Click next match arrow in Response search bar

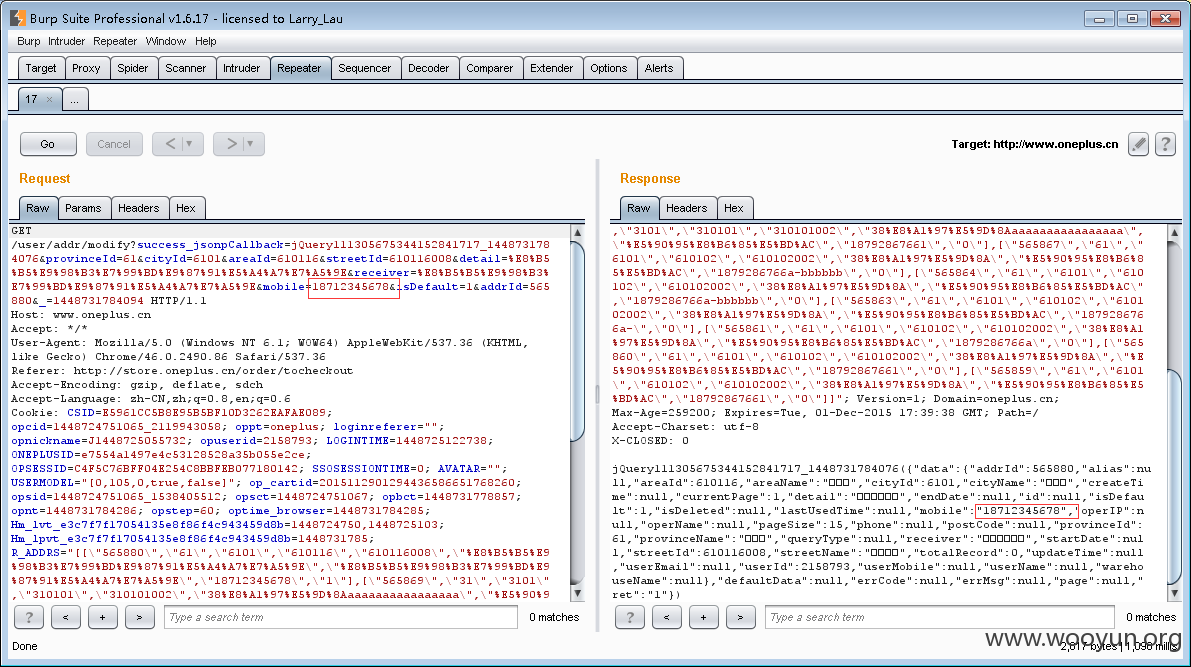click(x=740, y=617)
